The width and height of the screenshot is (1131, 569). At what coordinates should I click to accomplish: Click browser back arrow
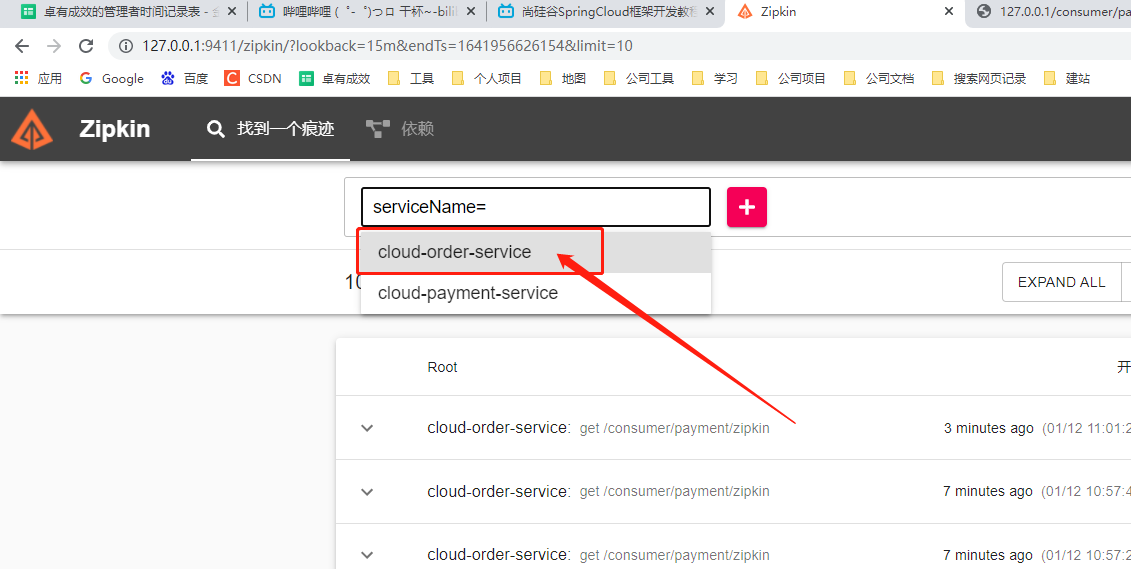tap(22, 46)
